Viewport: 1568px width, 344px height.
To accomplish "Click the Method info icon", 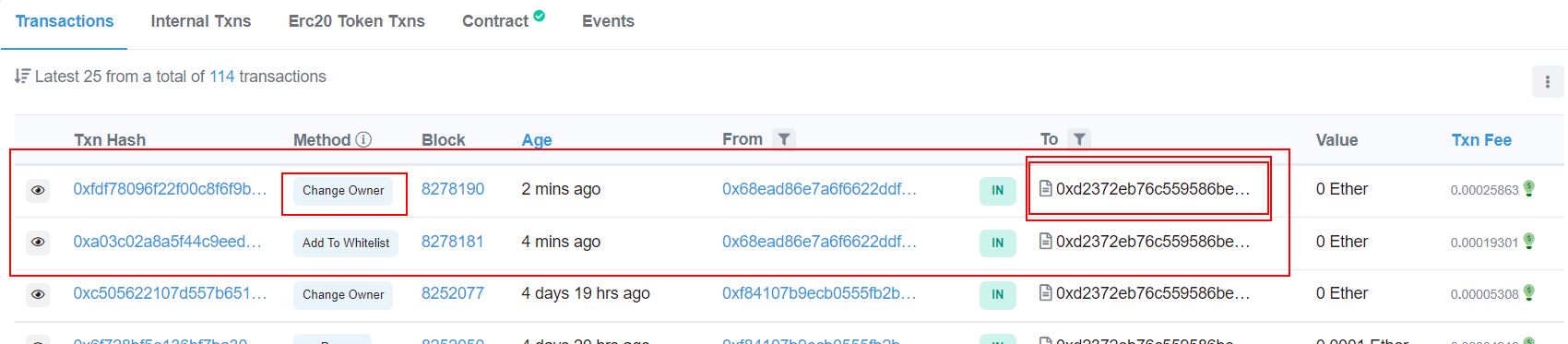I will pos(363,139).
